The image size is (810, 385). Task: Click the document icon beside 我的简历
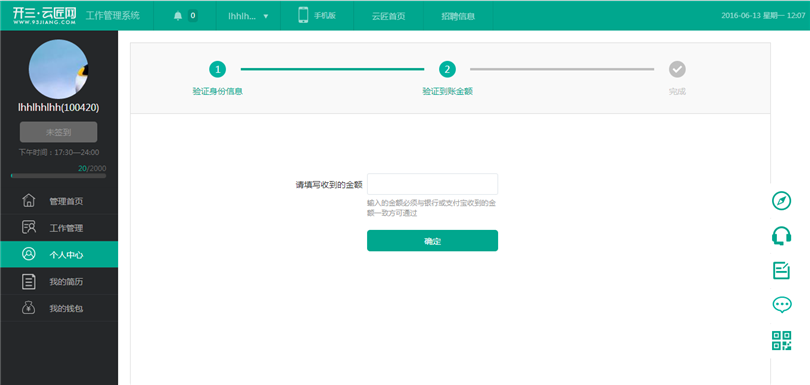point(29,281)
